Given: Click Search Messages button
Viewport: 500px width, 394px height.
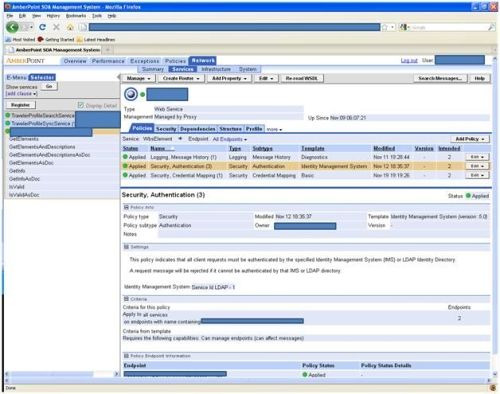Looking at the screenshot, I should pyautogui.click(x=440, y=78).
